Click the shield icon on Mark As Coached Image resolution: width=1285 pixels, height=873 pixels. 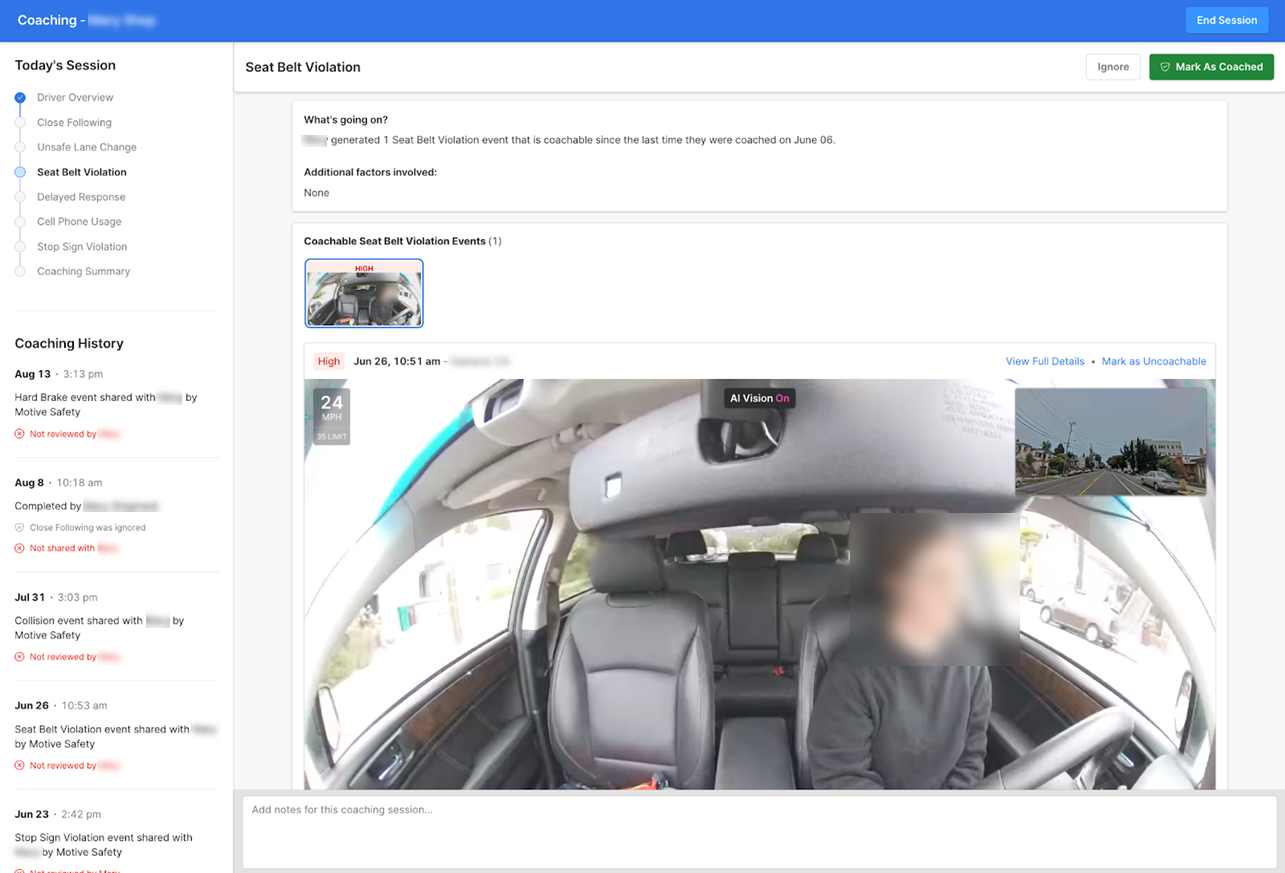coord(1165,67)
